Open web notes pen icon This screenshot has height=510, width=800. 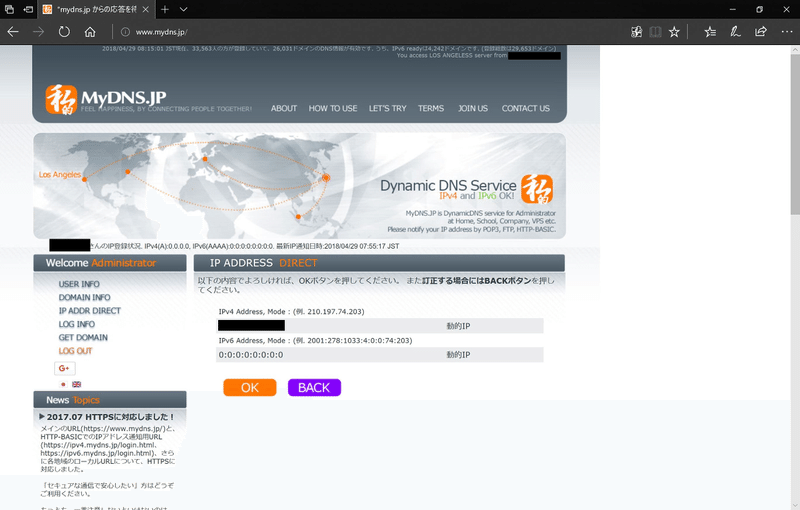(735, 32)
